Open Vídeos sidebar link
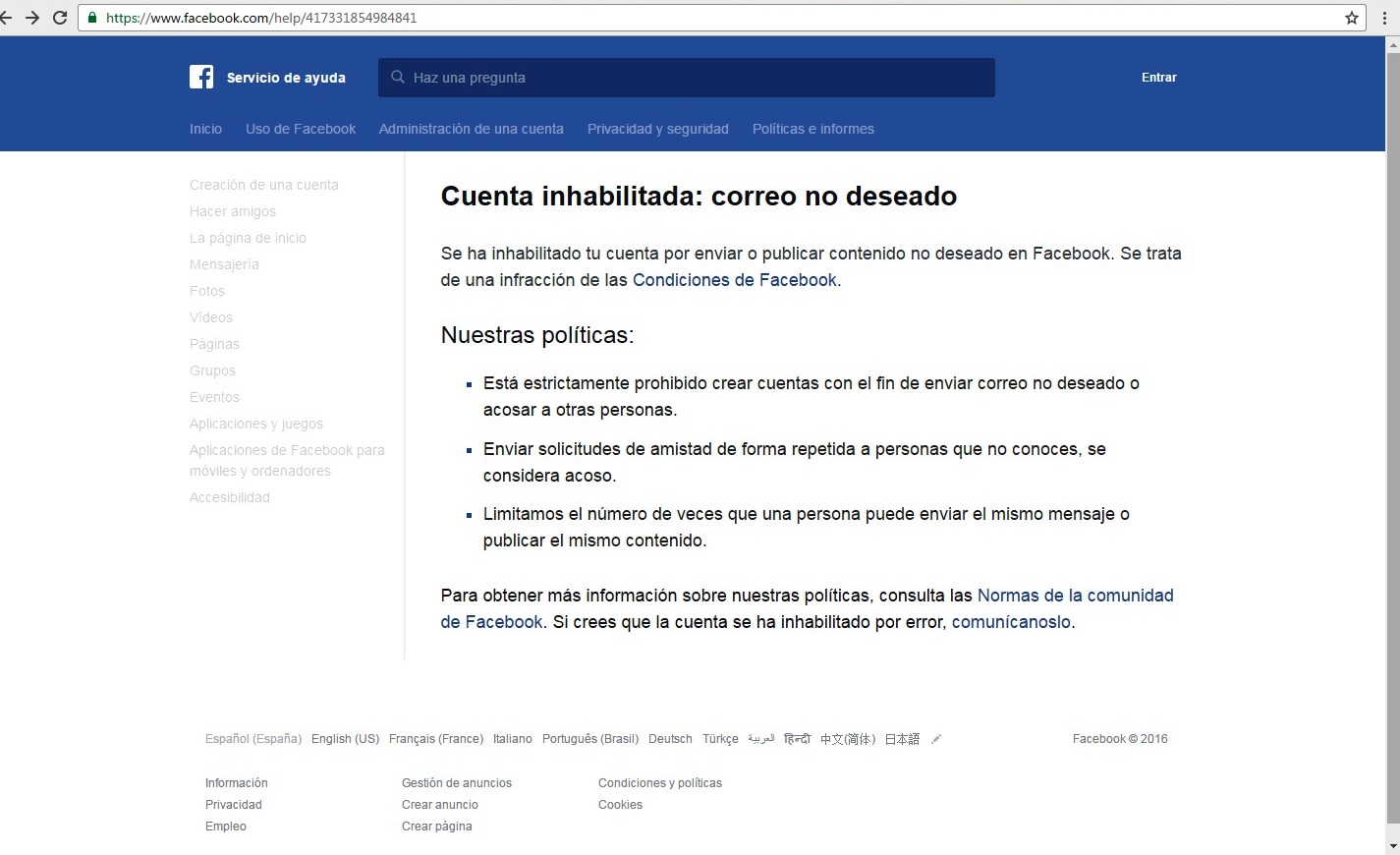 point(211,317)
